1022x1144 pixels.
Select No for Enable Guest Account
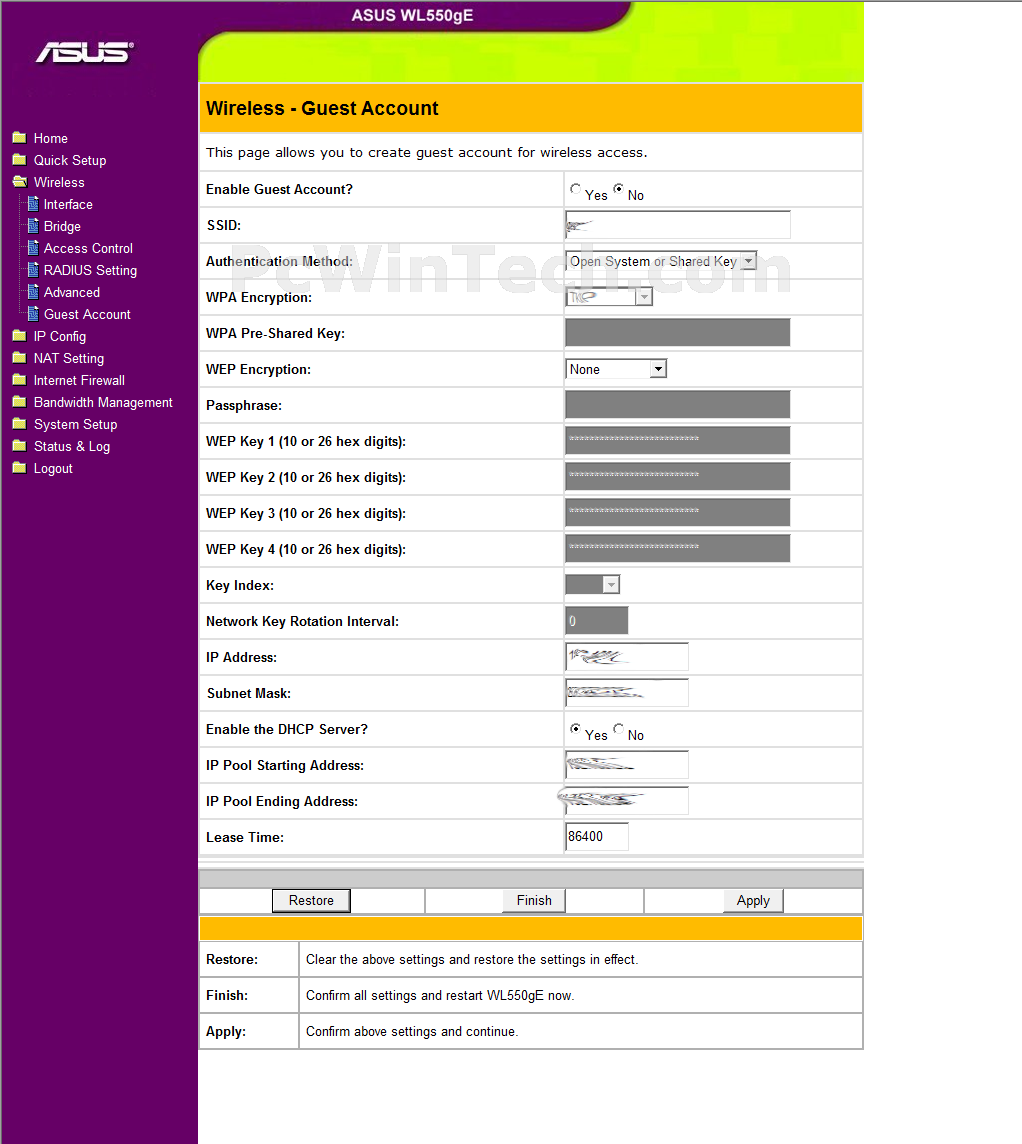619,189
